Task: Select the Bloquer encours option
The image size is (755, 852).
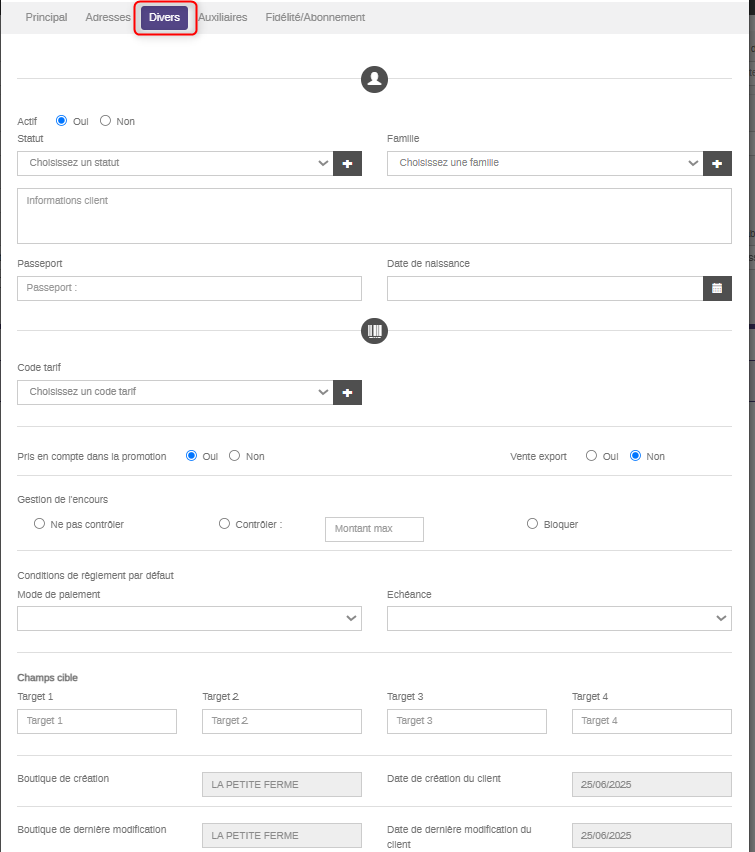Action: coord(533,524)
